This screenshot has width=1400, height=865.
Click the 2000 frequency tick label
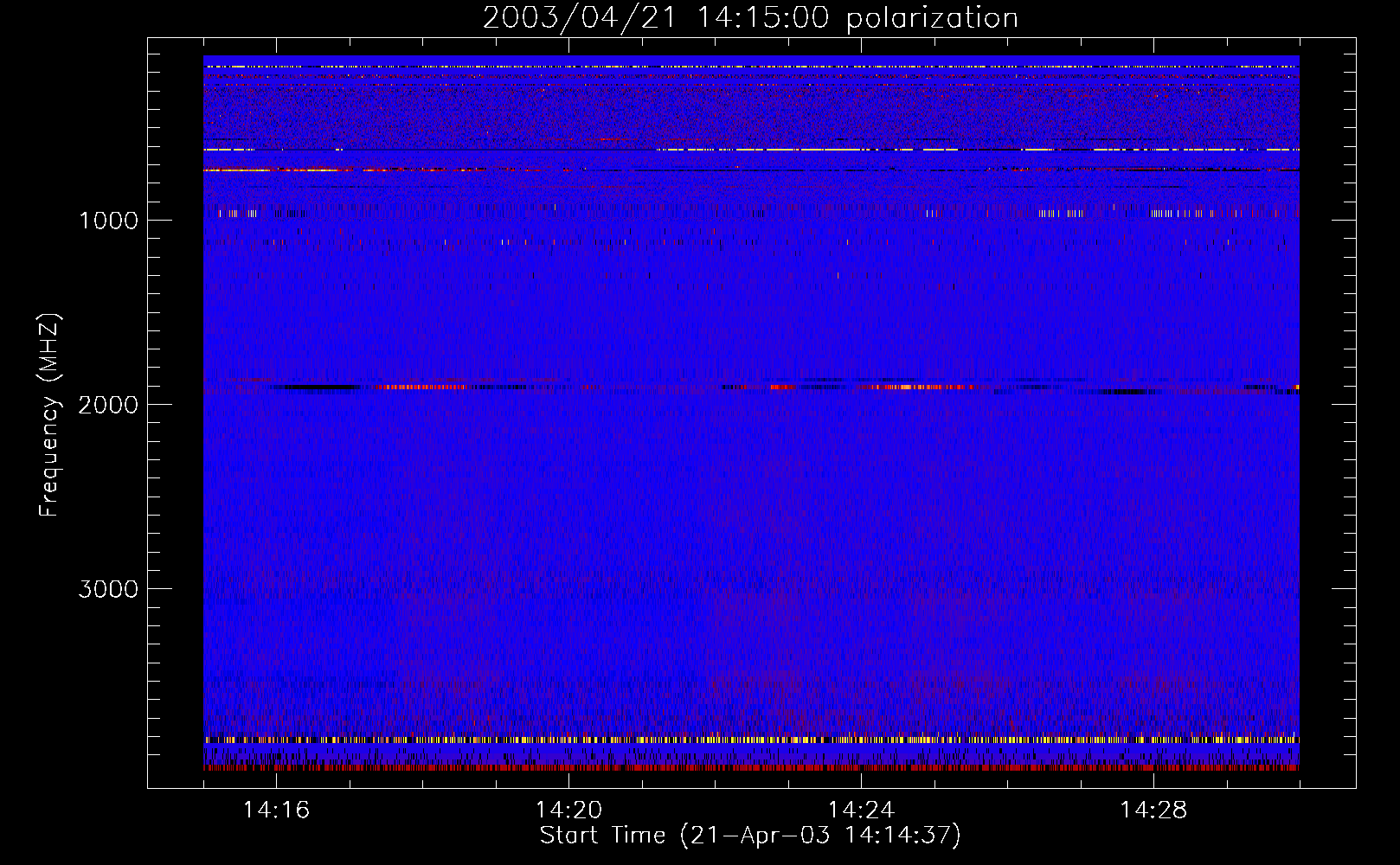tap(108, 405)
